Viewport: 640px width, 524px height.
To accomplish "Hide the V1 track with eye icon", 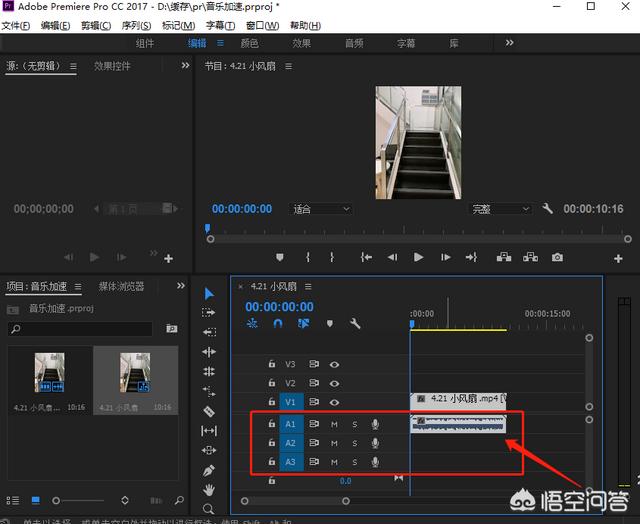I will tap(334, 402).
